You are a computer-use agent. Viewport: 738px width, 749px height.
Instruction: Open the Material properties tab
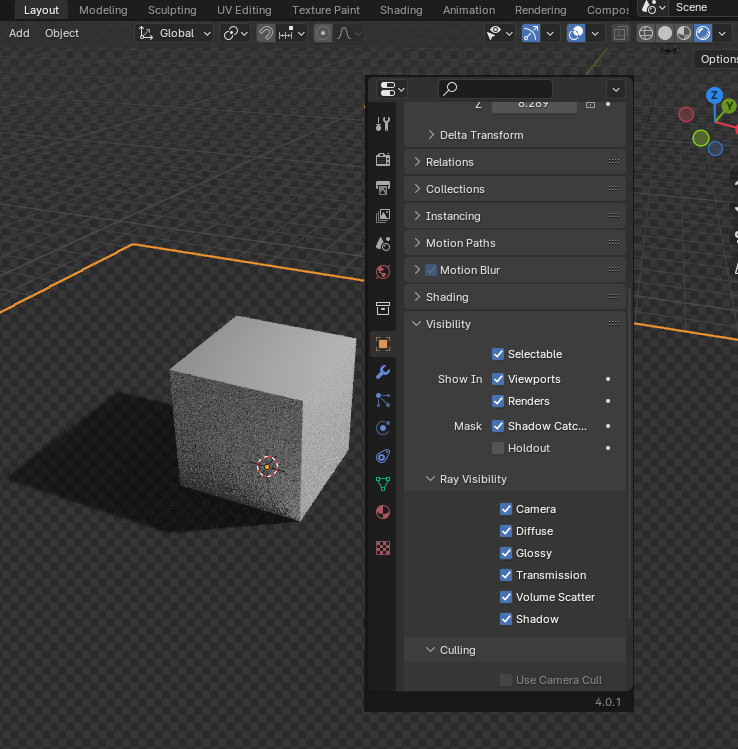pyautogui.click(x=383, y=512)
